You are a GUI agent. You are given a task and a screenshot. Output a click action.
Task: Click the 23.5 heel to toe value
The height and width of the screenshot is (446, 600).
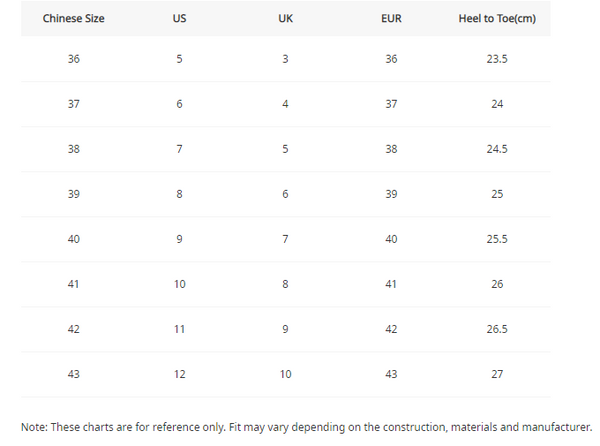(x=497, y=59)
